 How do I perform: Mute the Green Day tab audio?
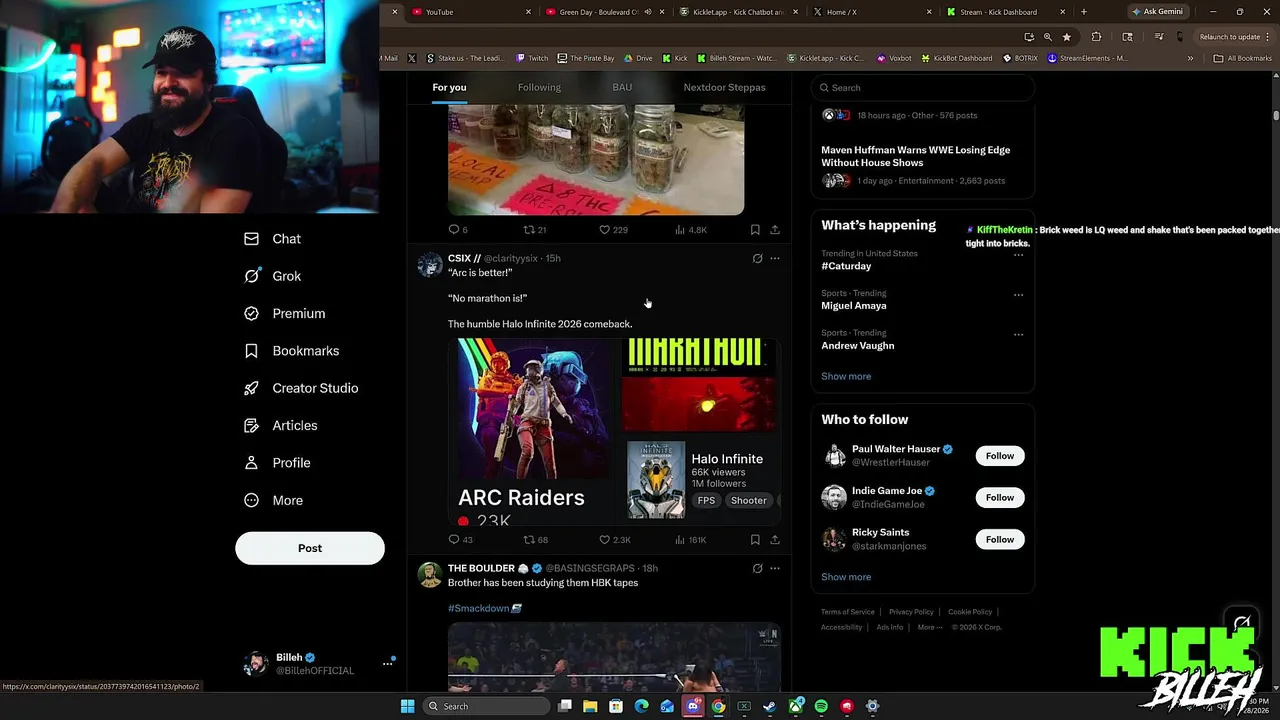click(x=648, y=12)
